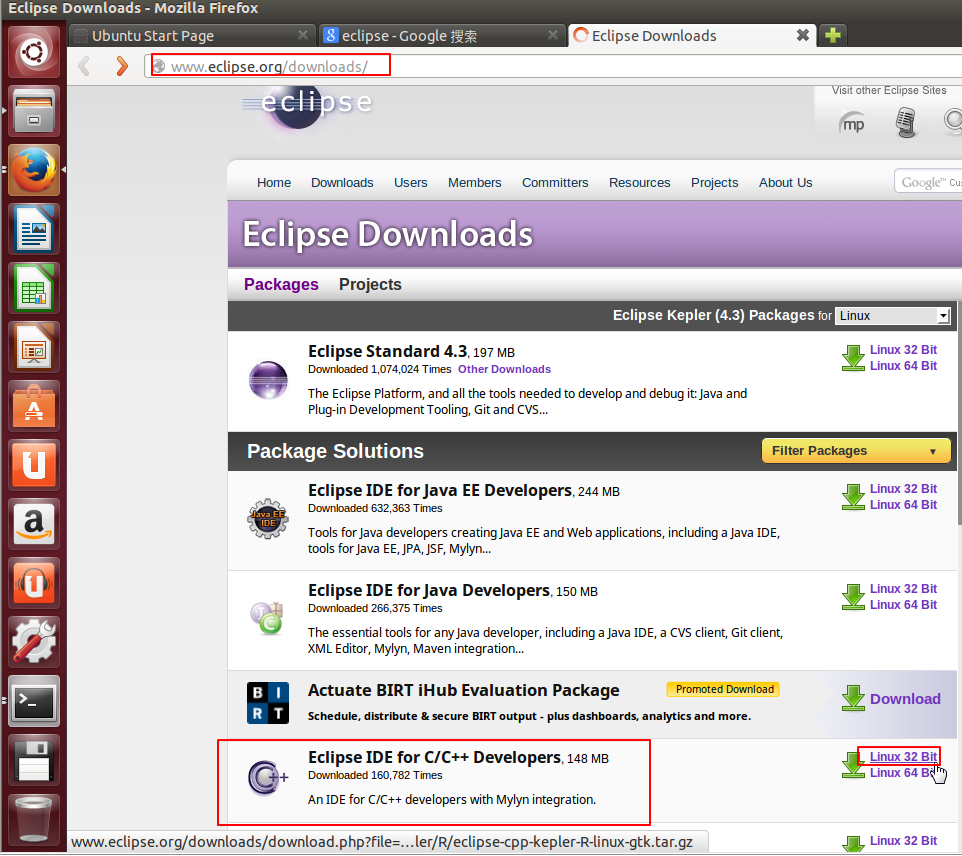Click the Firefox launcher icon
The width and height of the screenshot is (962, 856).
tap(34, 170)
